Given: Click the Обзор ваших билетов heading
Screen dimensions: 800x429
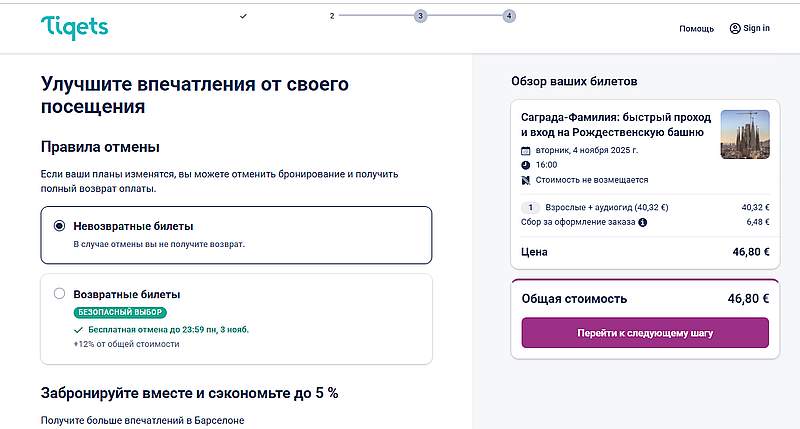Looking at the screenshot, I should pyautogui.click(x=574, y=82).
